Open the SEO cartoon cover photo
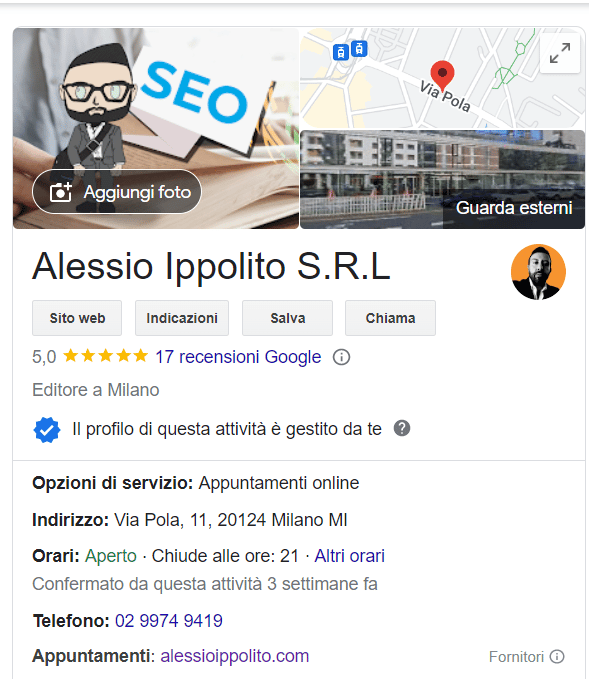Screen dimensions: 589x679 coord(156,128)
